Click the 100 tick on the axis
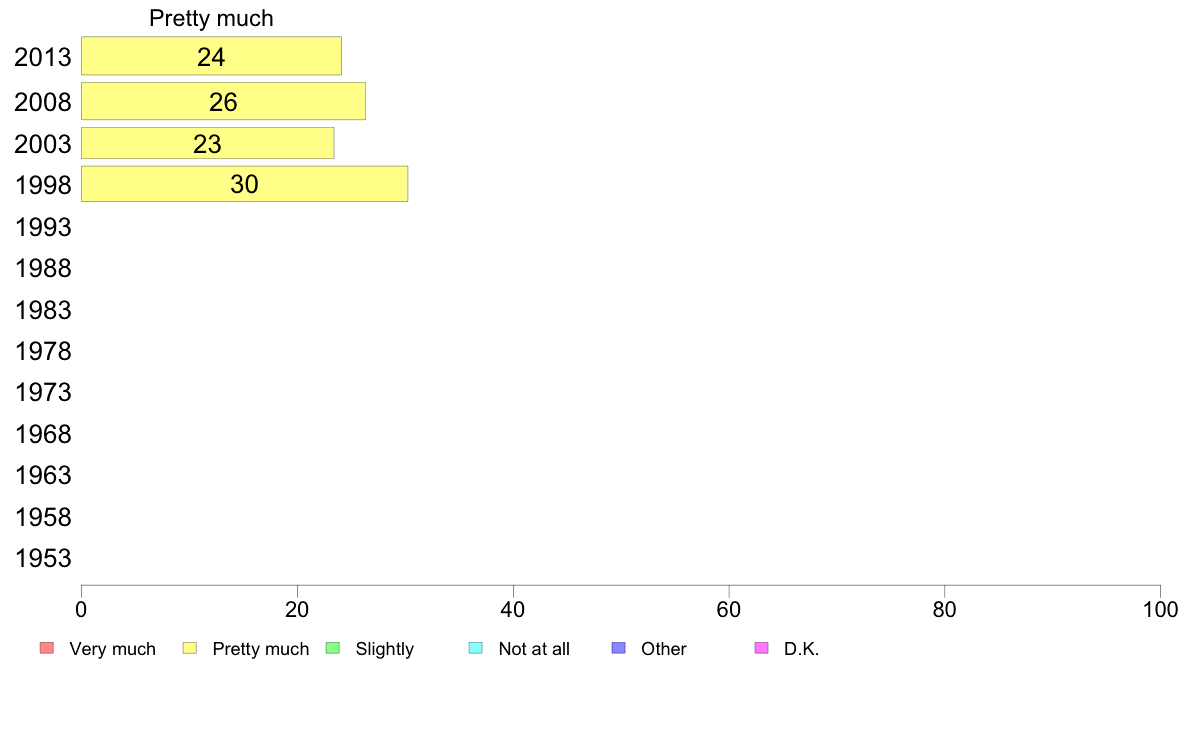Viewport: 1188px width, 736px height. 1160,609
